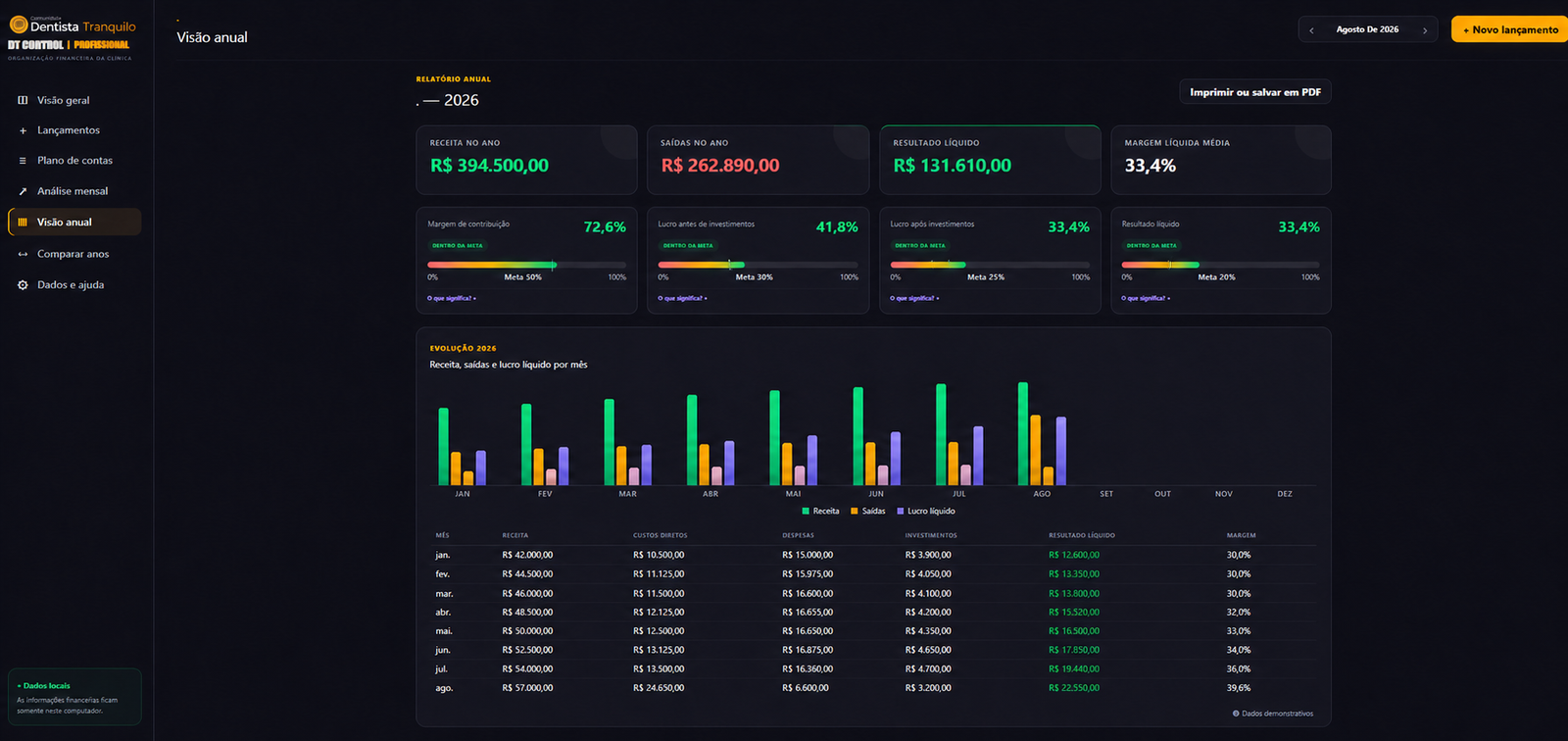
Task: Click the Receita column header in the table
Action: coord(515,535)
